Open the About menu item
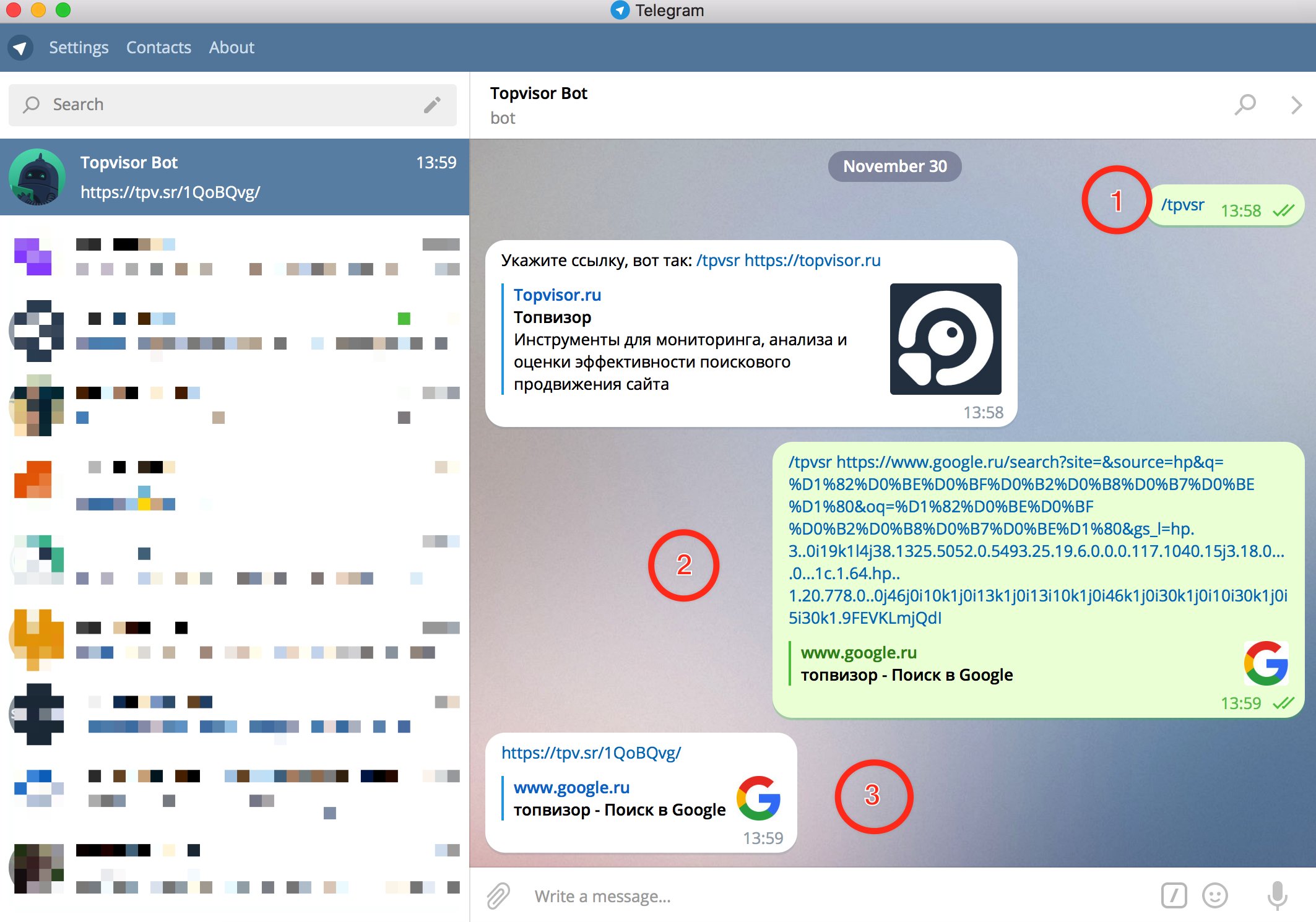This screenshot has height=922, width=1316. tap(232, 46)
